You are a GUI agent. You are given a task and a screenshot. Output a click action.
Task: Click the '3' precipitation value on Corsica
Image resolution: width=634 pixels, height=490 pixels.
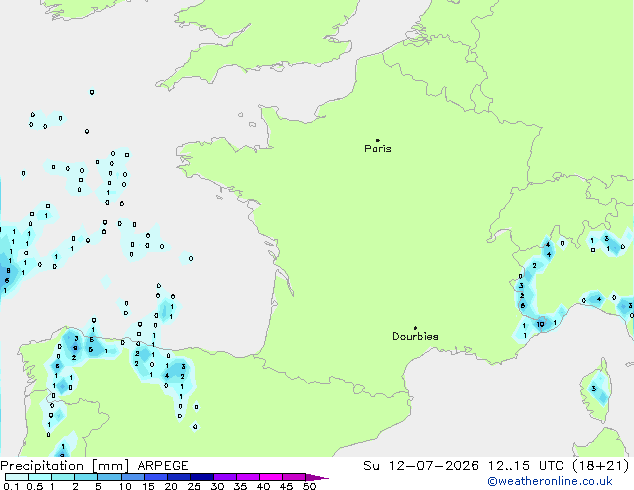click(x=594, y=389)
